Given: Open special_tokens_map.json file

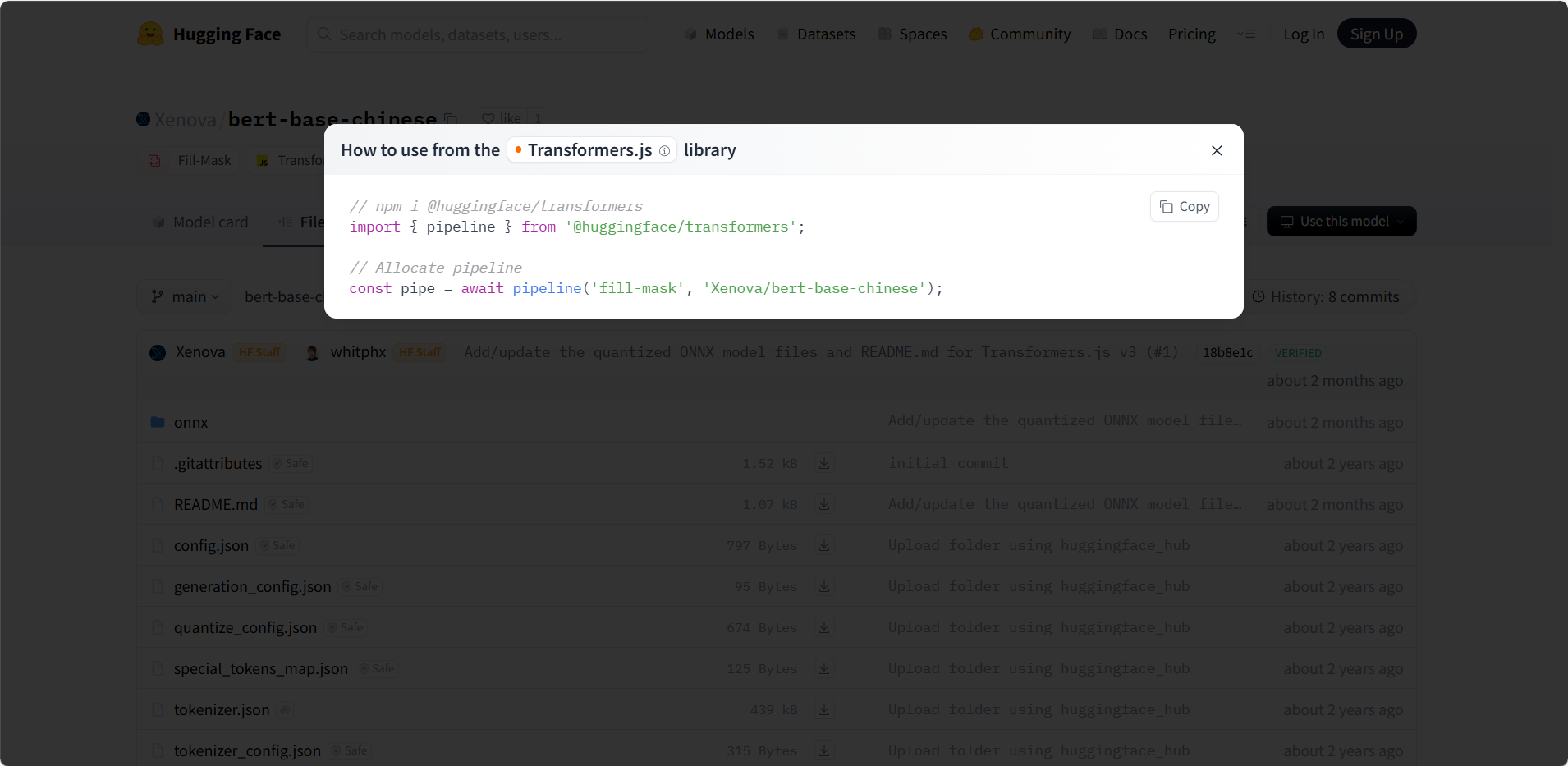Looking at the screenshot, I should click(x=260, y=669).
